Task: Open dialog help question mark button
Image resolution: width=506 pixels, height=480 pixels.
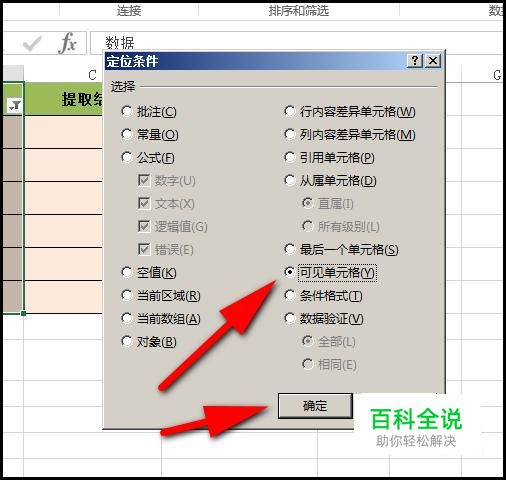Action: 415,61
